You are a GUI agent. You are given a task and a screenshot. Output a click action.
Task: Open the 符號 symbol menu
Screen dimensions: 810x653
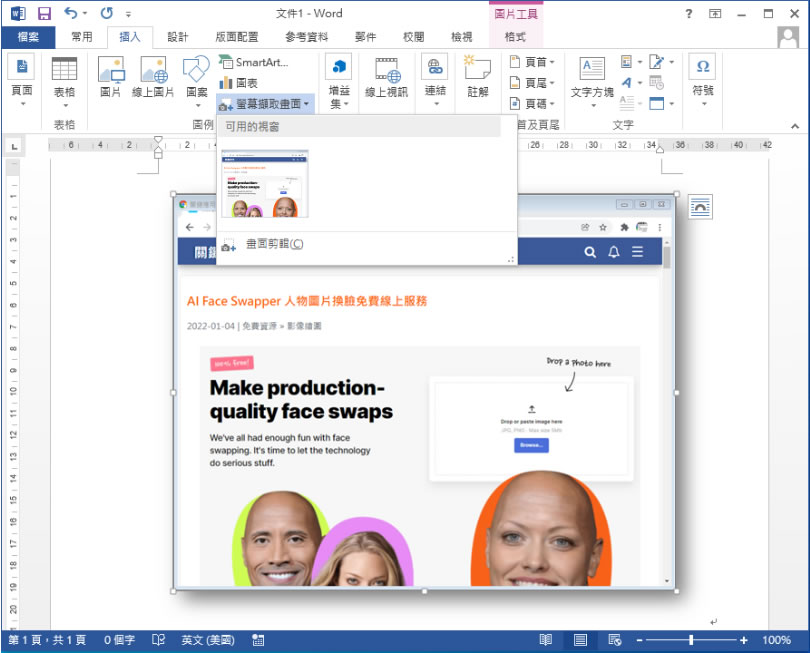click(702, 77)
